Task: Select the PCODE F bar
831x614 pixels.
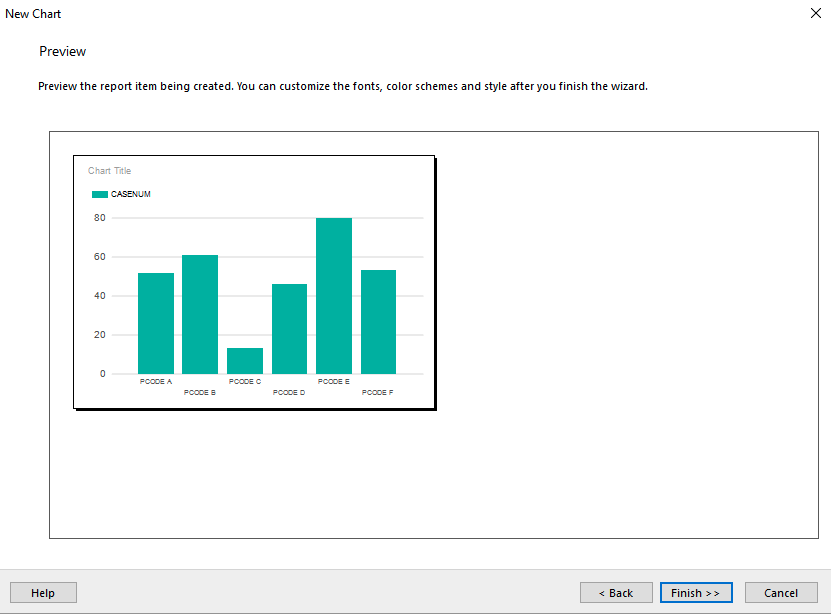Action: pos(378,322)
